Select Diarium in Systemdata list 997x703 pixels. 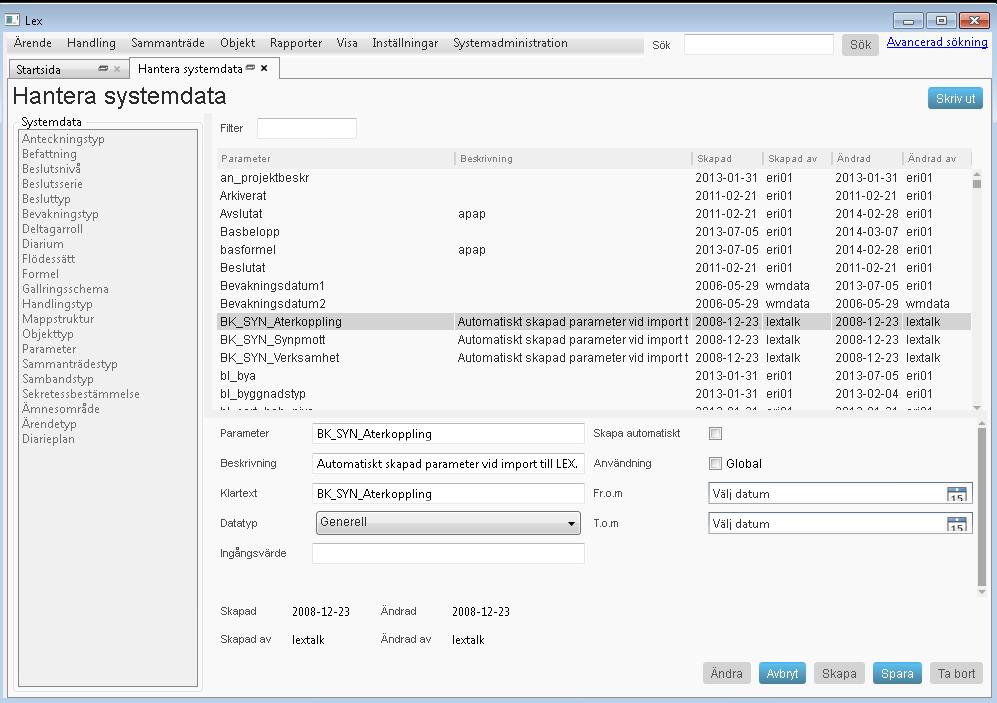click(43, 243)
